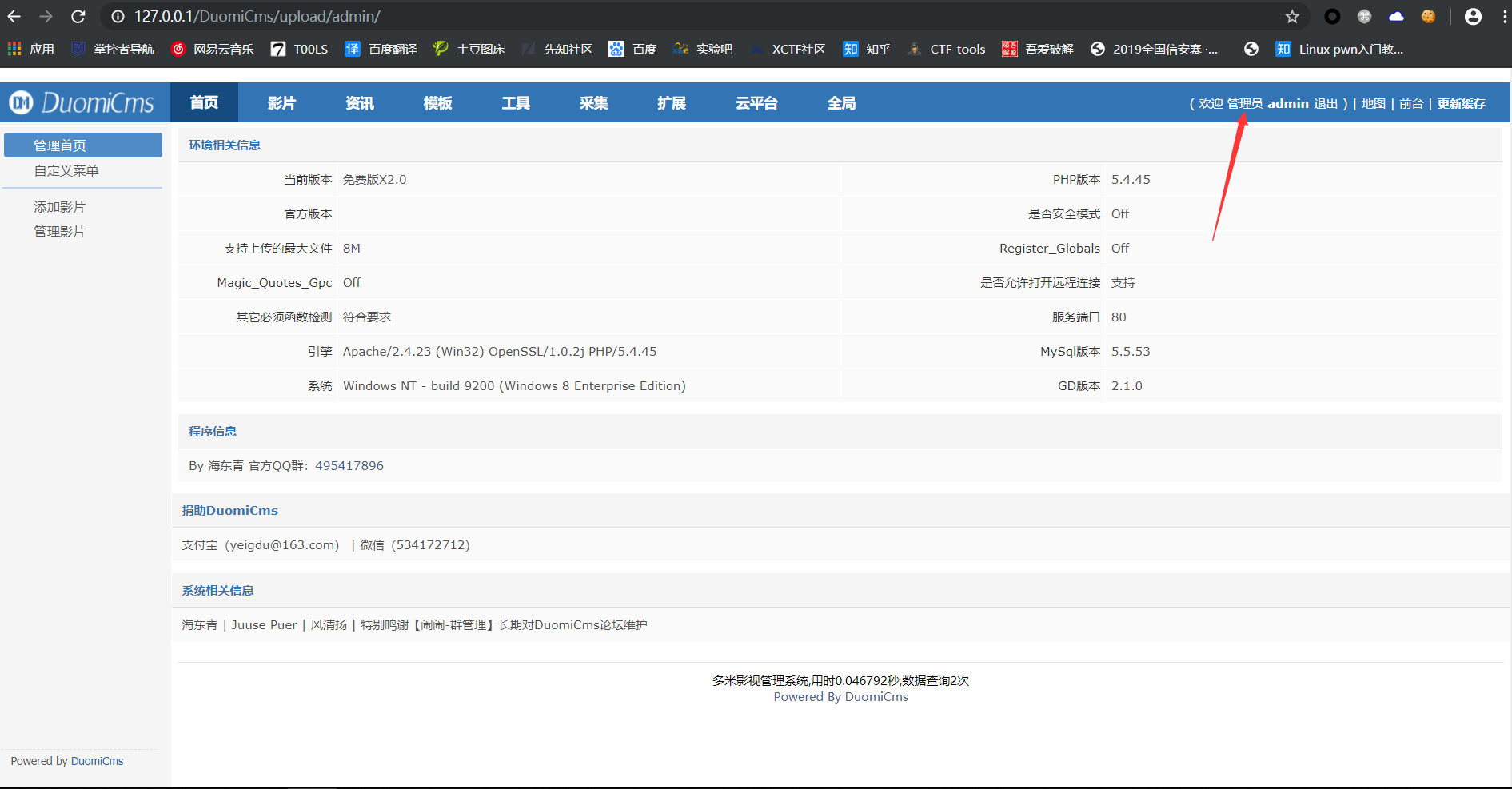Open the 模板 navigation tab
The image size is (1512, 789).
(438, 102)
